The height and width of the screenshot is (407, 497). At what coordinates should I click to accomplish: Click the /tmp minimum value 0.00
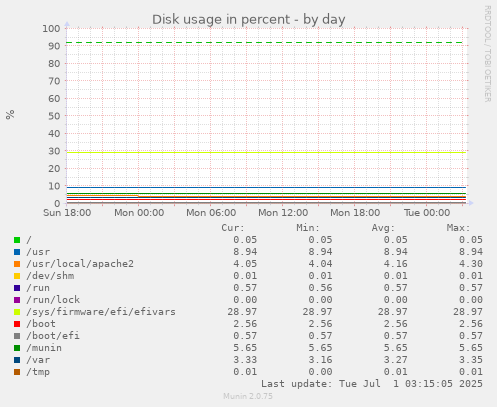click(x=320, y=372)
